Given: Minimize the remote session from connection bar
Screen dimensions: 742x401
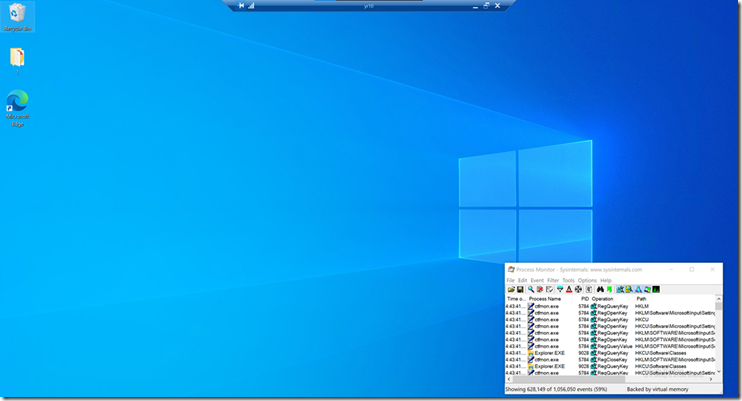Looking at the screenshot, I should click(x=475, y=6).
